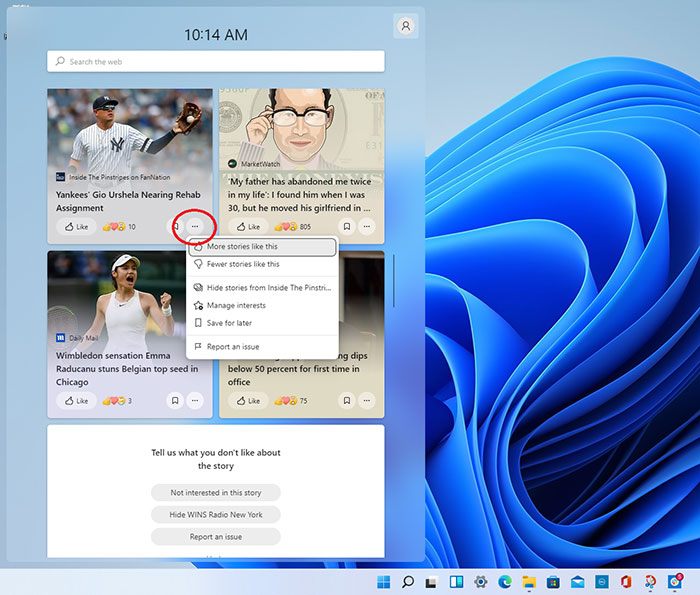Save the Emma Raducanu story with bookmark icon
The height and width of the screenshot is (595, 700).
[175, 400]
